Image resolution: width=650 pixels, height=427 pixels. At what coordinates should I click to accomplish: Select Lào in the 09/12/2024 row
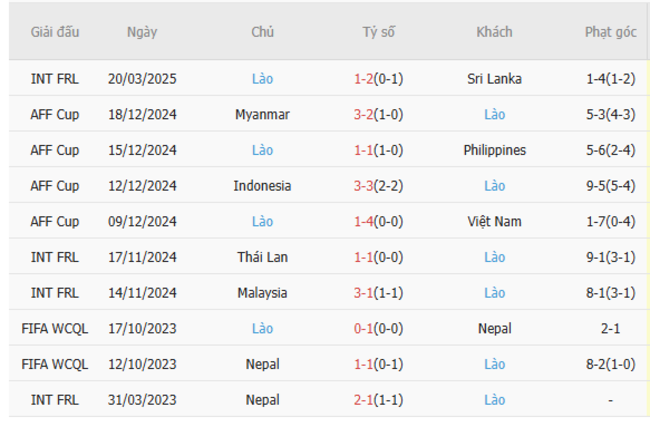point(262,221)
